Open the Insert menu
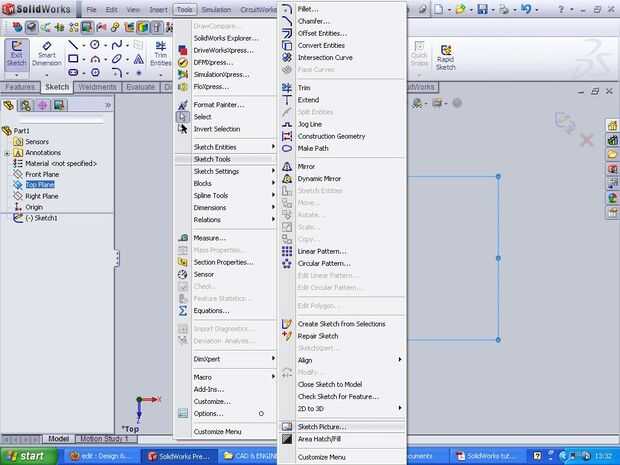620x465 pixels. [158, 9]
